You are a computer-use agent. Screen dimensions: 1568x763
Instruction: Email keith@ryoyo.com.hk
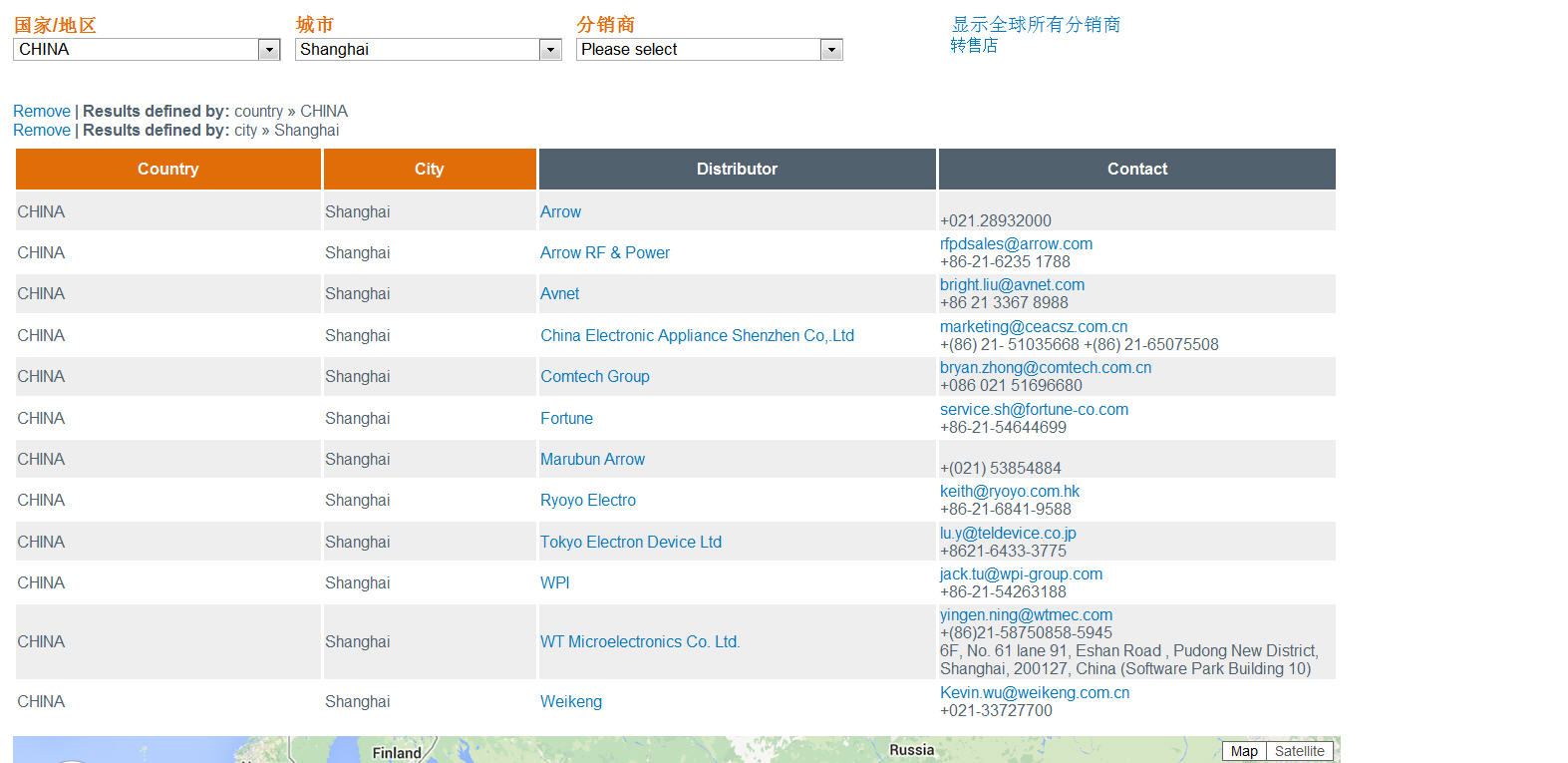(1010, 491)
